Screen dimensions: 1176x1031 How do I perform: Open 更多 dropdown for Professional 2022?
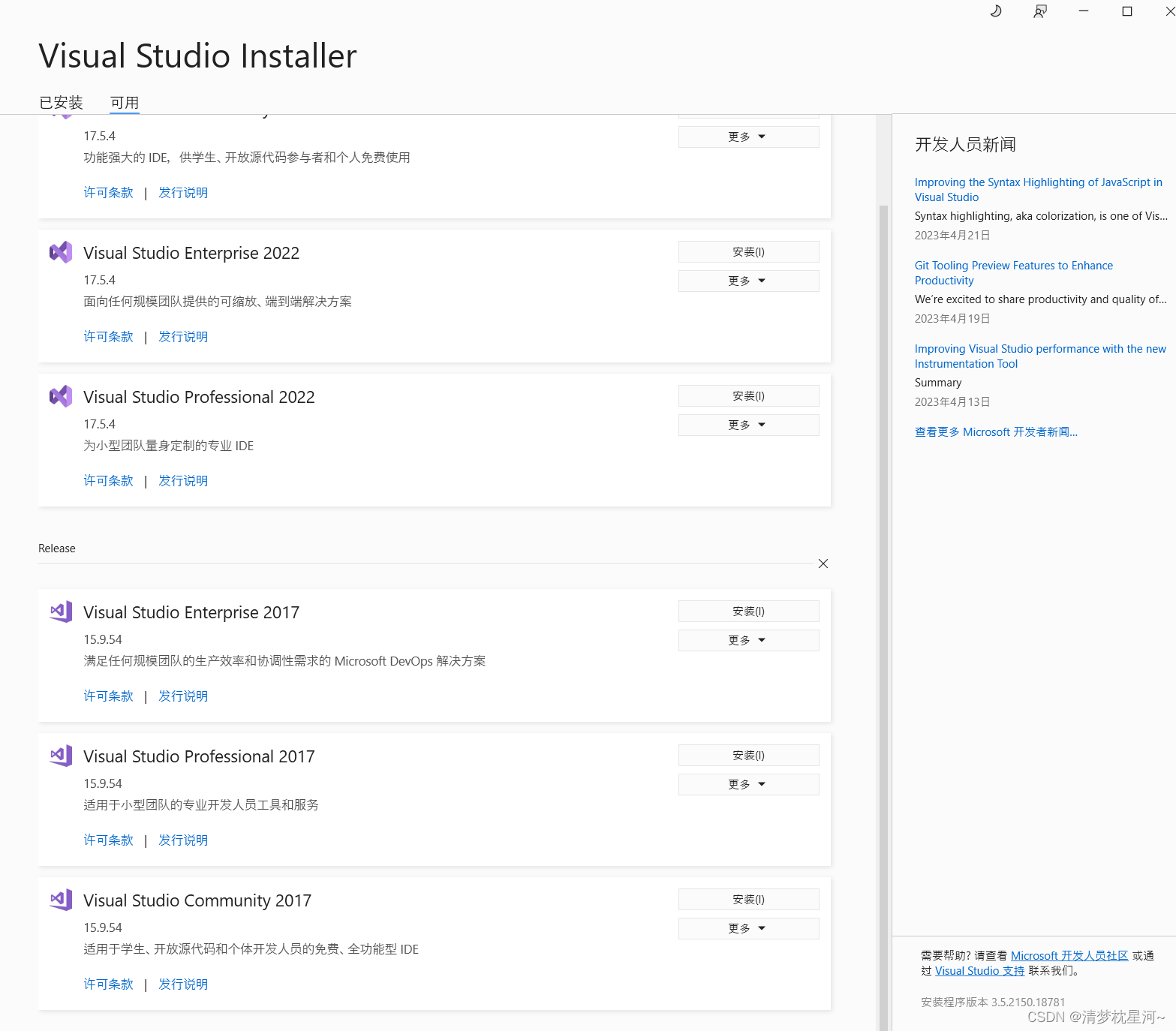point(748,425)
